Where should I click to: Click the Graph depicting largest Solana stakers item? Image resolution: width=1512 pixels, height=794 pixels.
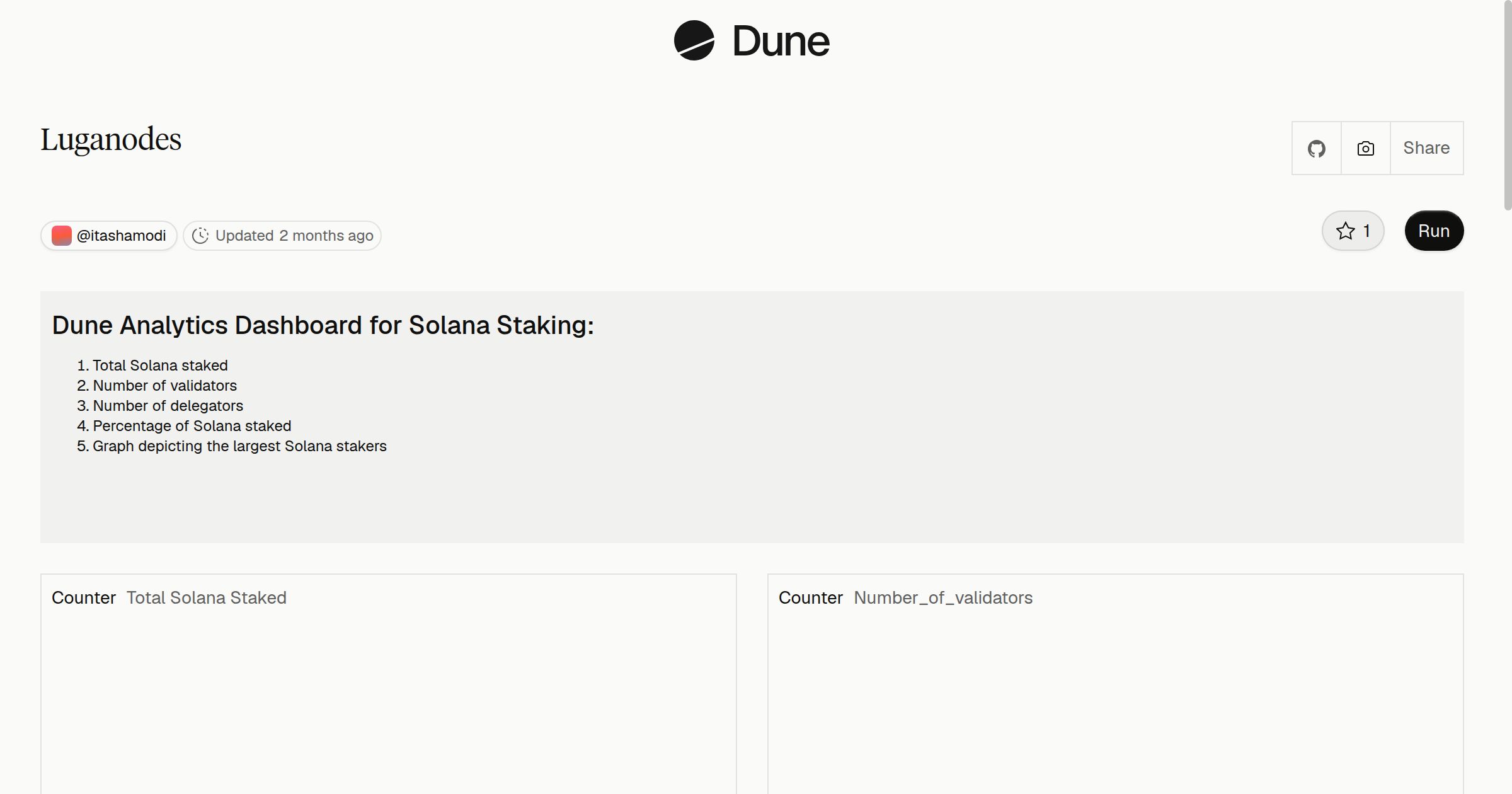pos(239,446)
